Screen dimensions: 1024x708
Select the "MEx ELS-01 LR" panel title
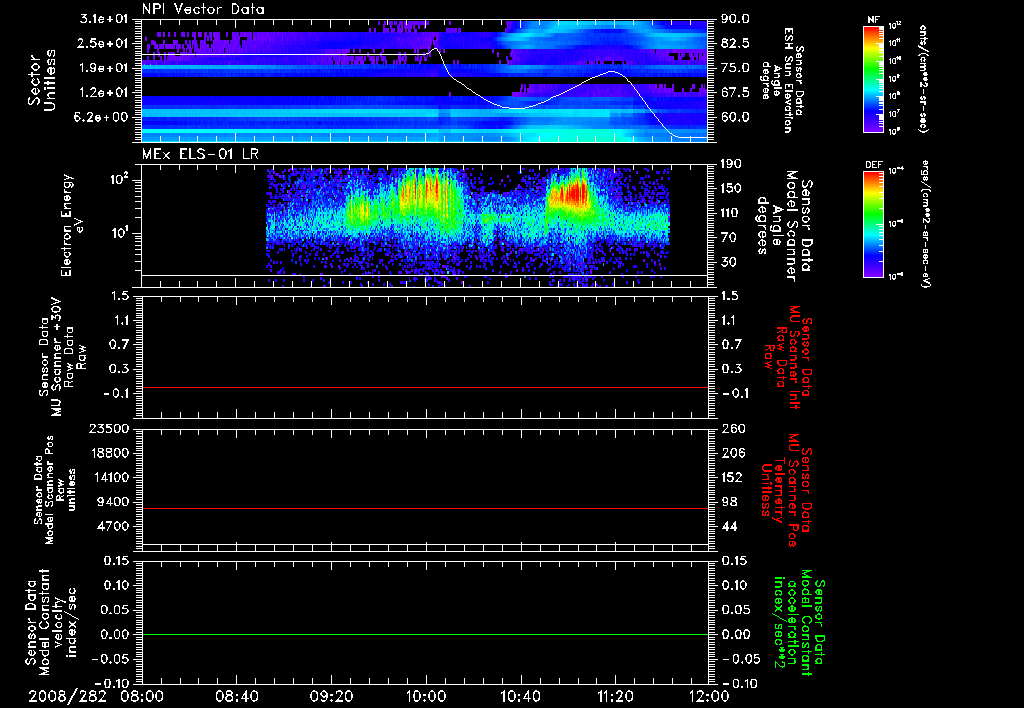(x=200, y=154)
